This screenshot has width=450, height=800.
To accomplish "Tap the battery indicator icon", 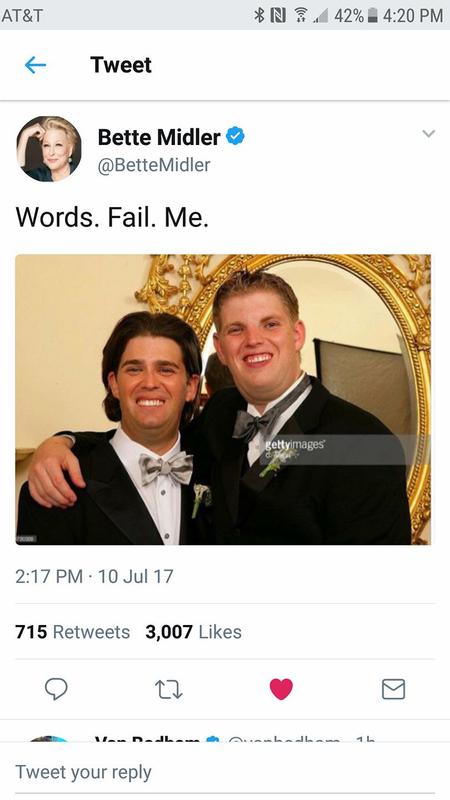I will (372, 15).
